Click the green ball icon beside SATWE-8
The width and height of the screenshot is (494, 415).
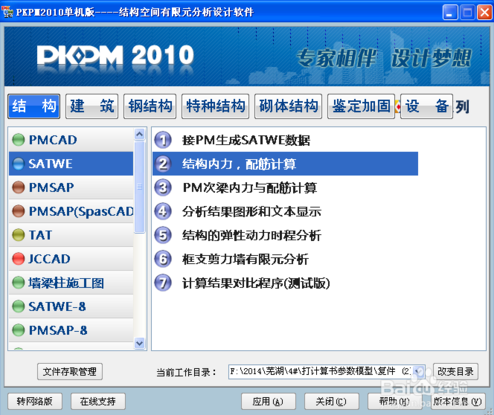pyautogui.click(x=18, y=306)
